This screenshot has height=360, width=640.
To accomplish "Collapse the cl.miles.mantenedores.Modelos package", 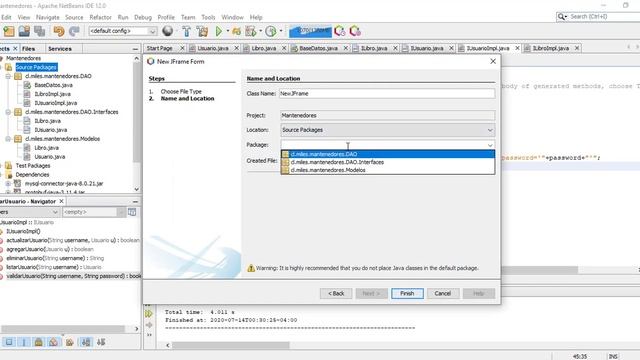I will [8, 139].
